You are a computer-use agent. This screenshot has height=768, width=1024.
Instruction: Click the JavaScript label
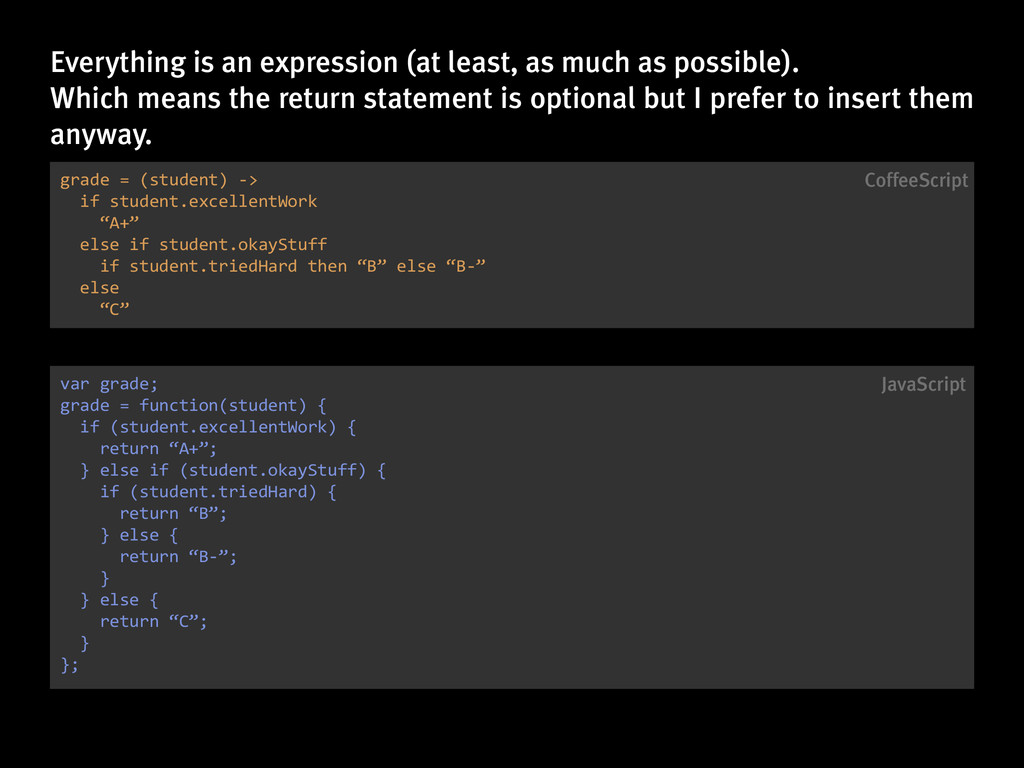[x=923, y=385]
